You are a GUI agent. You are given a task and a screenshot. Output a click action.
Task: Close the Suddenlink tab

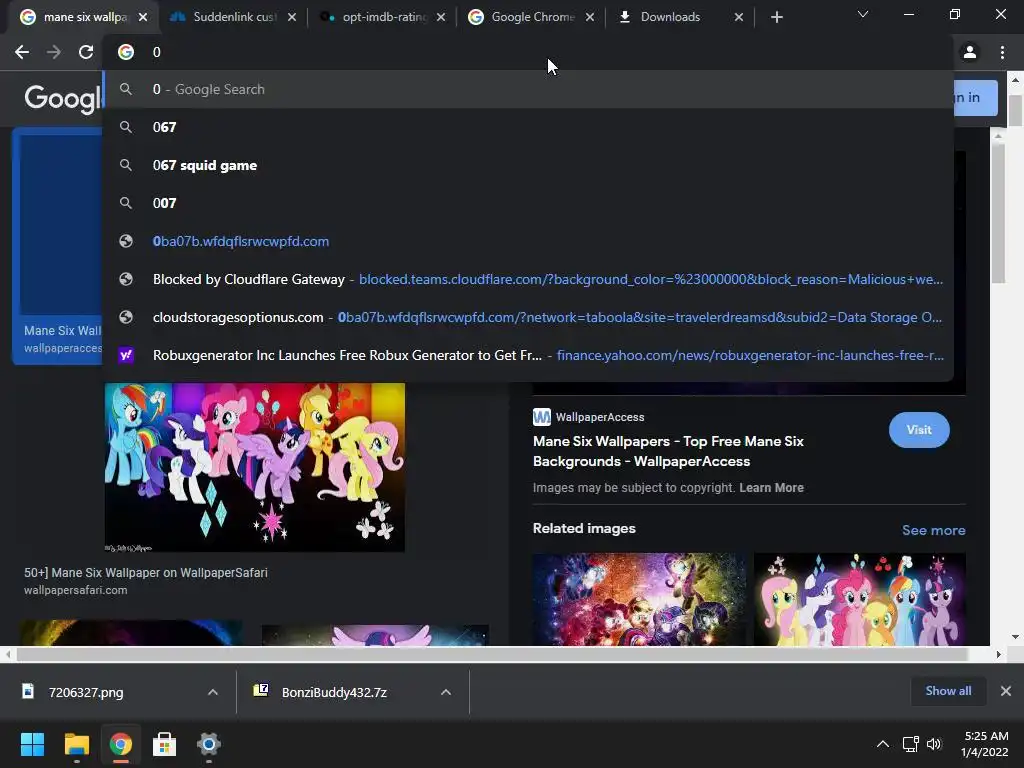coord(292,17)
